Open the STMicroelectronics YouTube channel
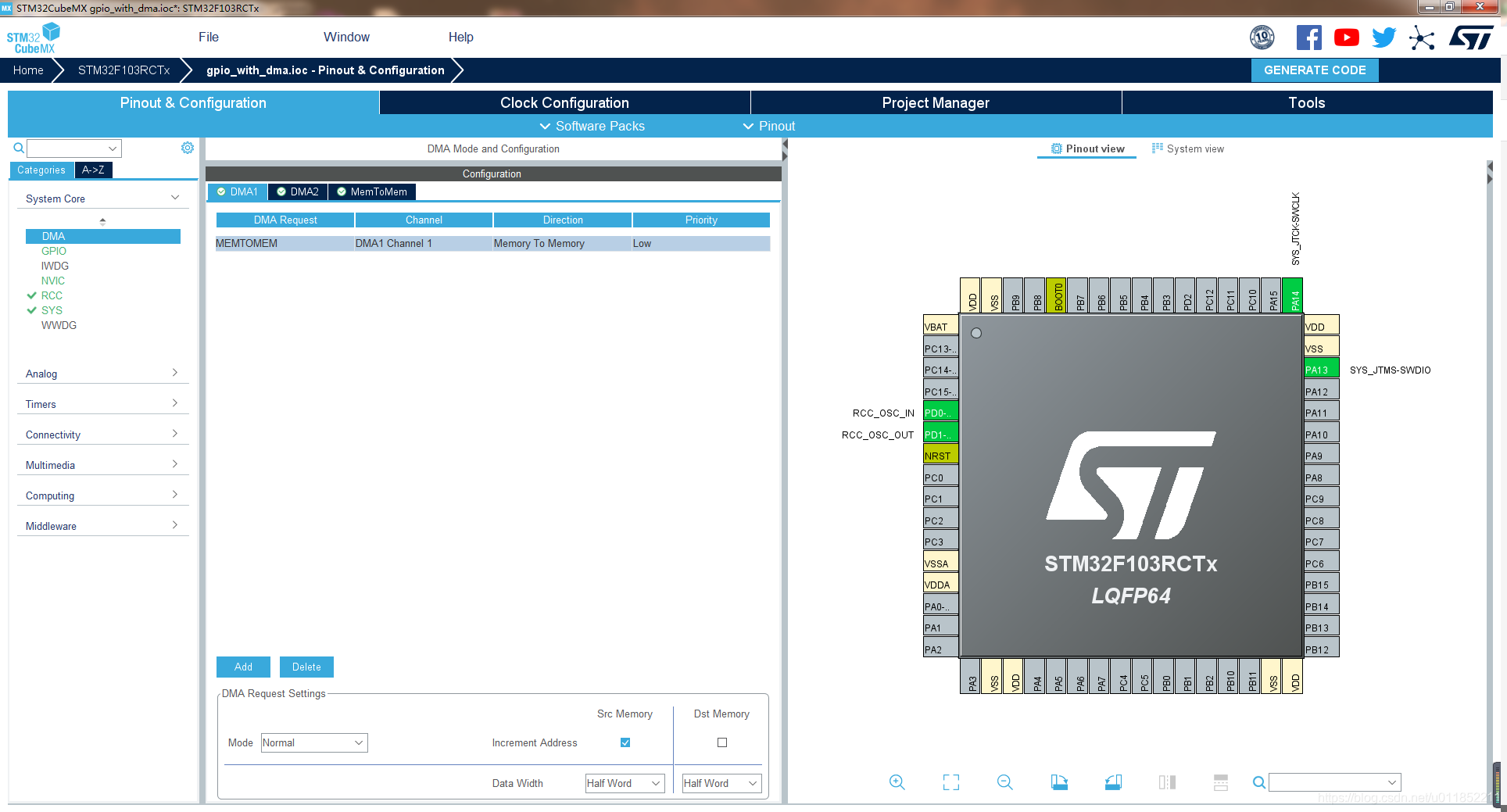1507x812 pixels. (1346, 37)
